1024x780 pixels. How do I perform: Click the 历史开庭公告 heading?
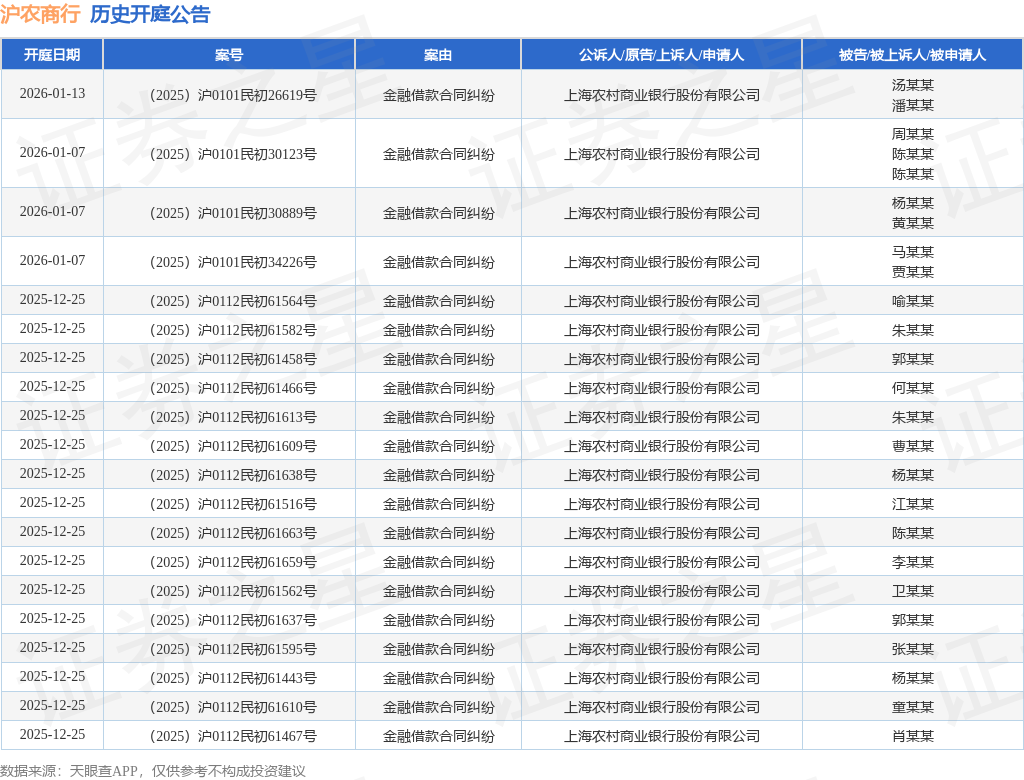pos(150,14)
